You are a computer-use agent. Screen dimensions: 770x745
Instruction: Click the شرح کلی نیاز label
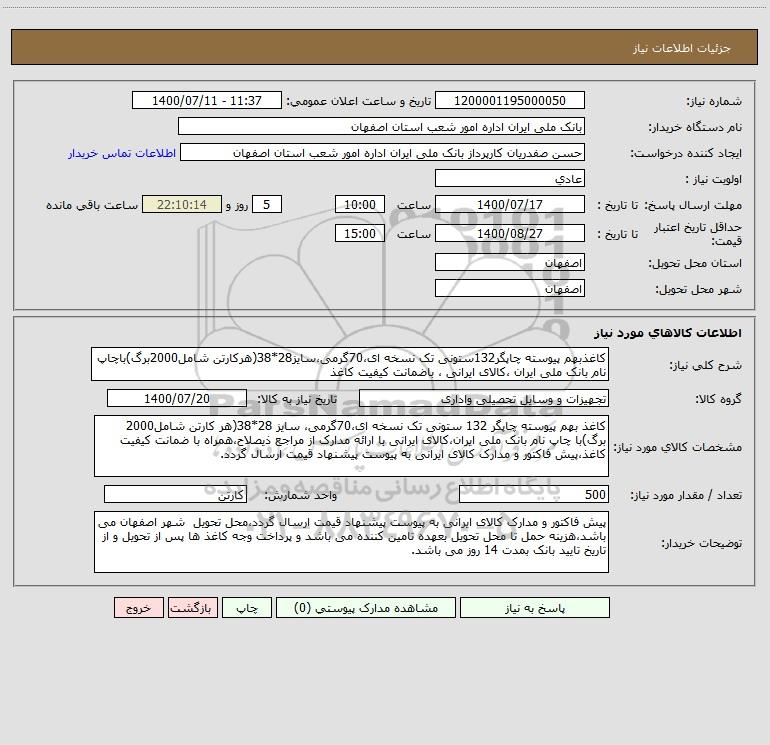click(x=706, y=365)
